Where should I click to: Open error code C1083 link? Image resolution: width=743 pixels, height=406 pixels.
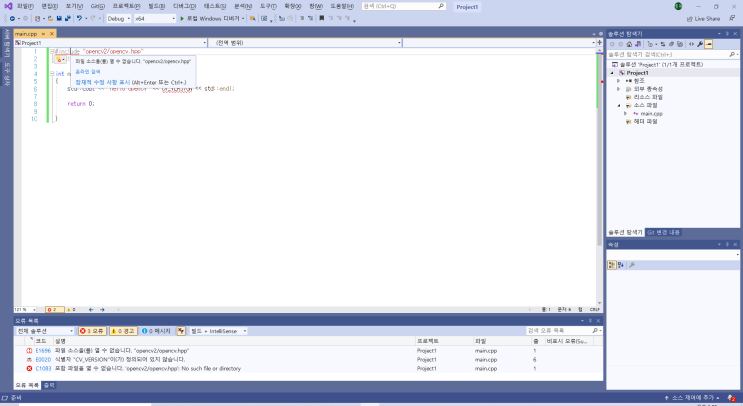(x=43, y=368)
